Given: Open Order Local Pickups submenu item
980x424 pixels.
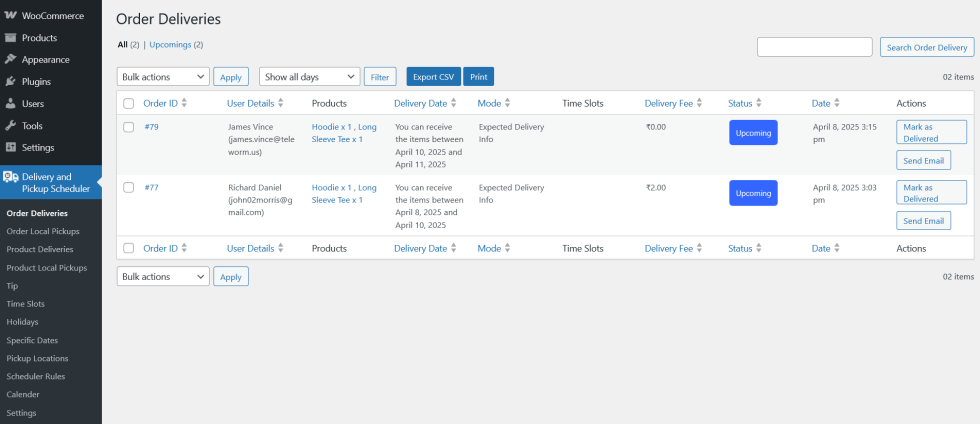Looking at the screenshot, I should coord(43,231).
